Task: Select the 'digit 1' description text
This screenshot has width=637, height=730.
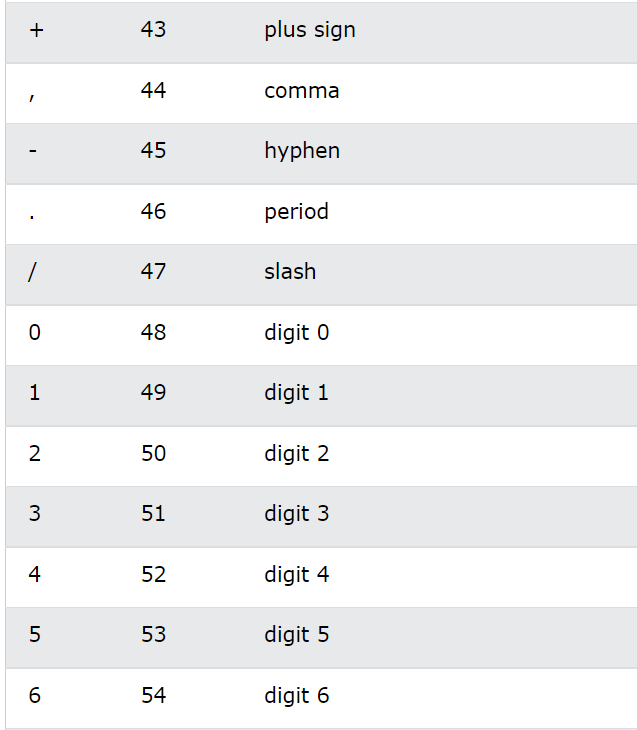Action: (x=296, y=393)
